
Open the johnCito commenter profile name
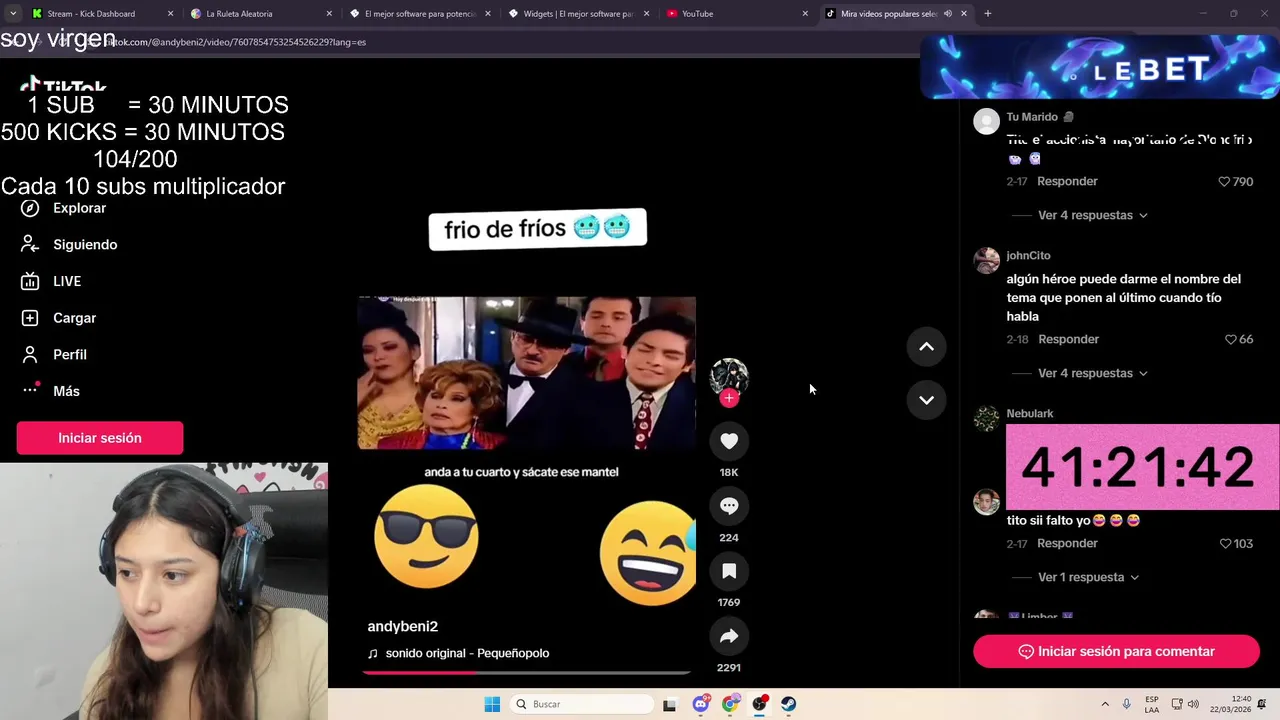click(1028, 256)
